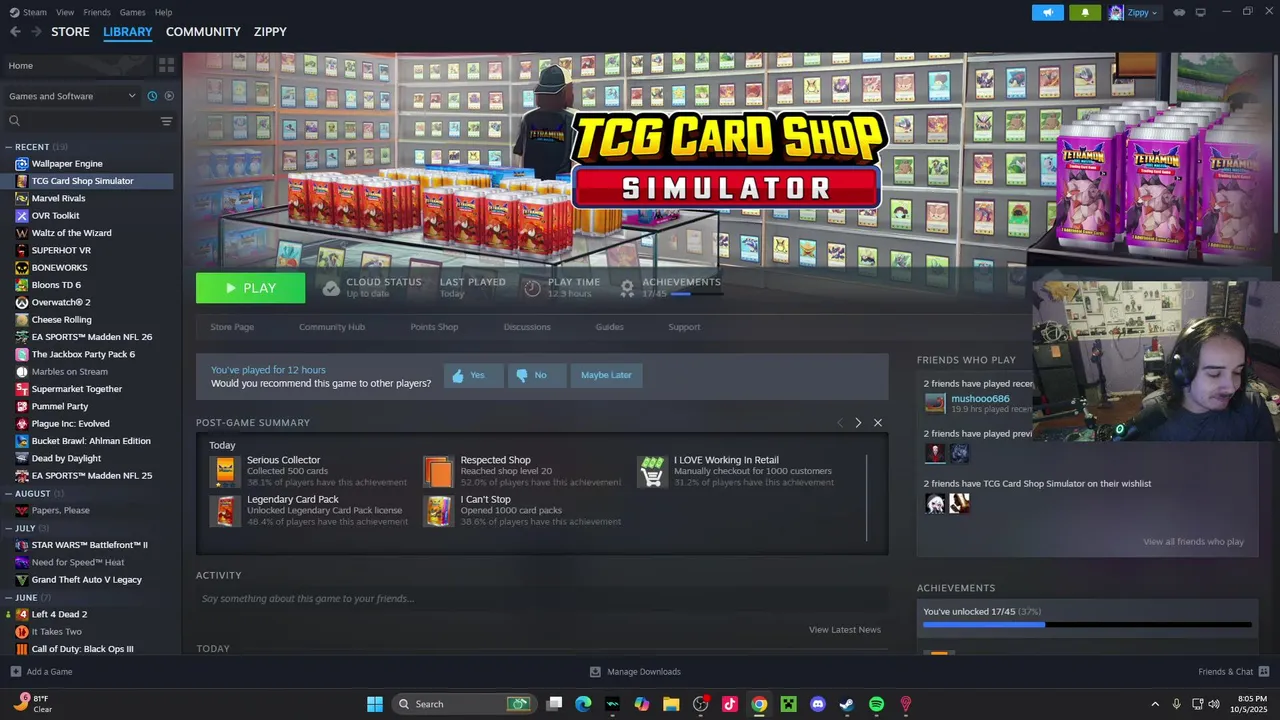Image resolution: width=1280 pixels, height=720 pixels.
Task: Toggle sort by recent activity clock icon
Action: pos(152,96)
